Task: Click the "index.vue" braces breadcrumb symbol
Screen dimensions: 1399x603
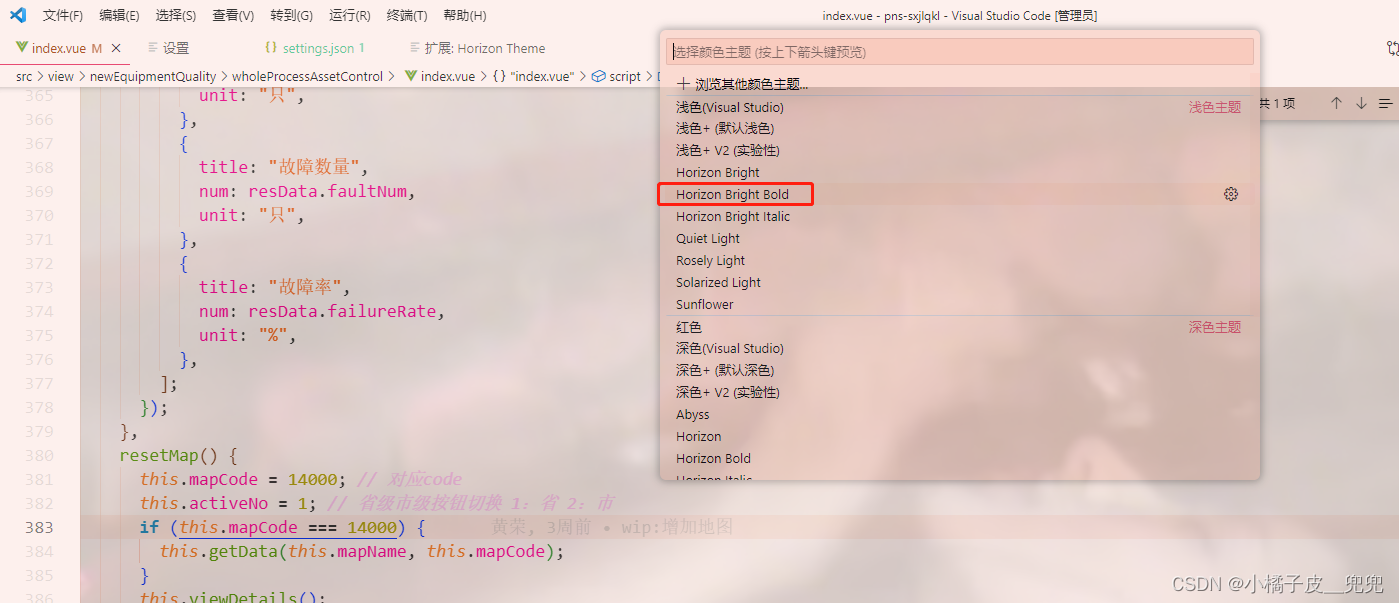Action: coord(532,76)
